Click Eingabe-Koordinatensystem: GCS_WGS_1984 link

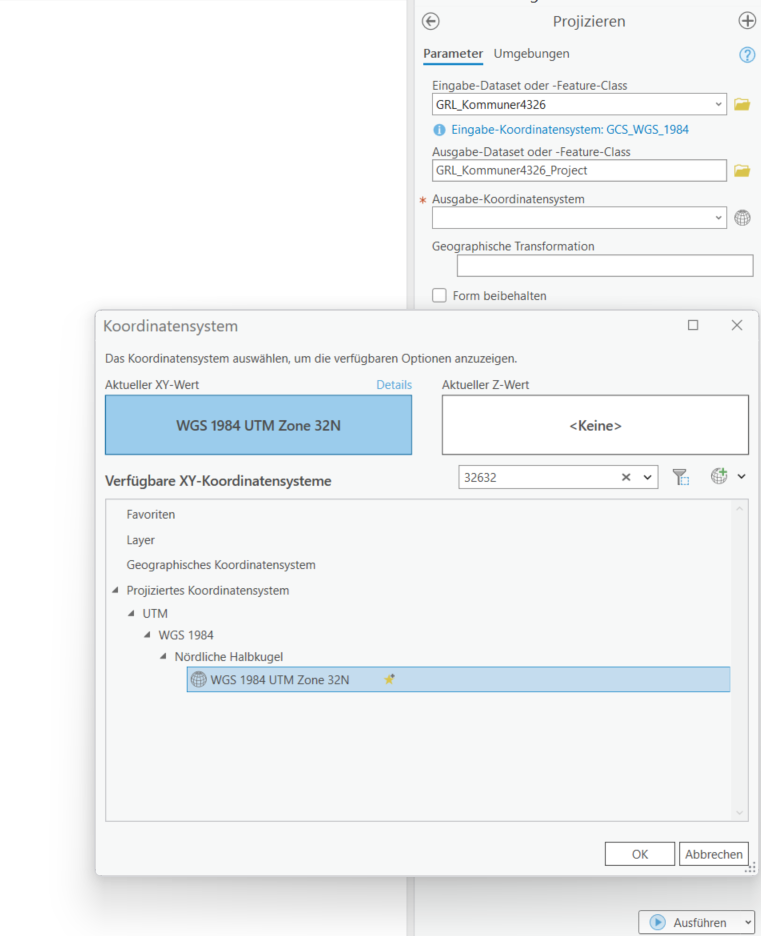pos(570,130)
